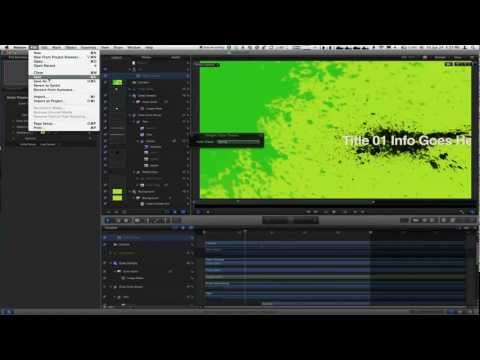Toggle the checkbox of highlighted Timeline row
The image size is (480, 360).
(105, 238)
